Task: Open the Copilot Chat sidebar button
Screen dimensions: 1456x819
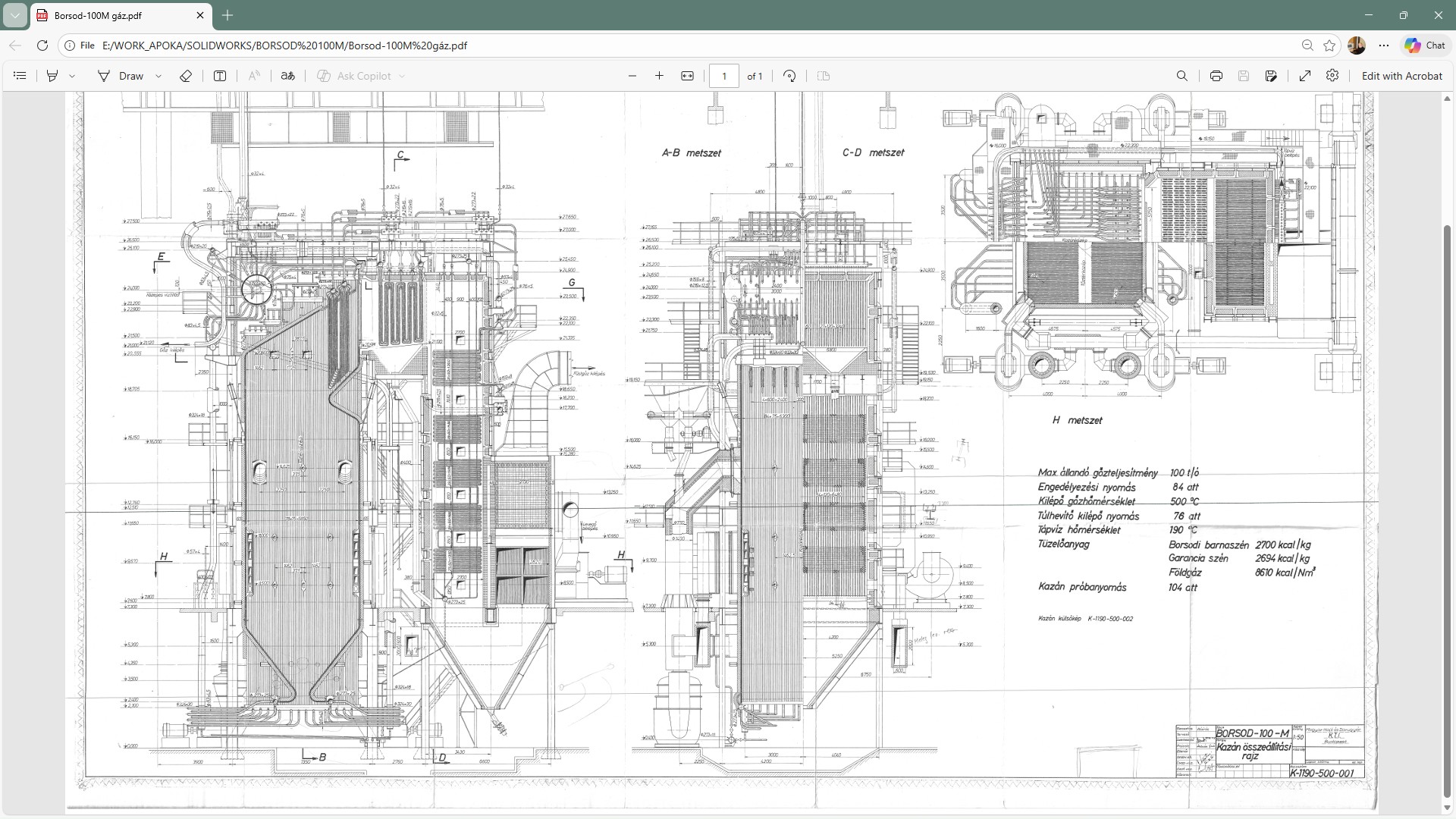Action: coord(1425,45)
